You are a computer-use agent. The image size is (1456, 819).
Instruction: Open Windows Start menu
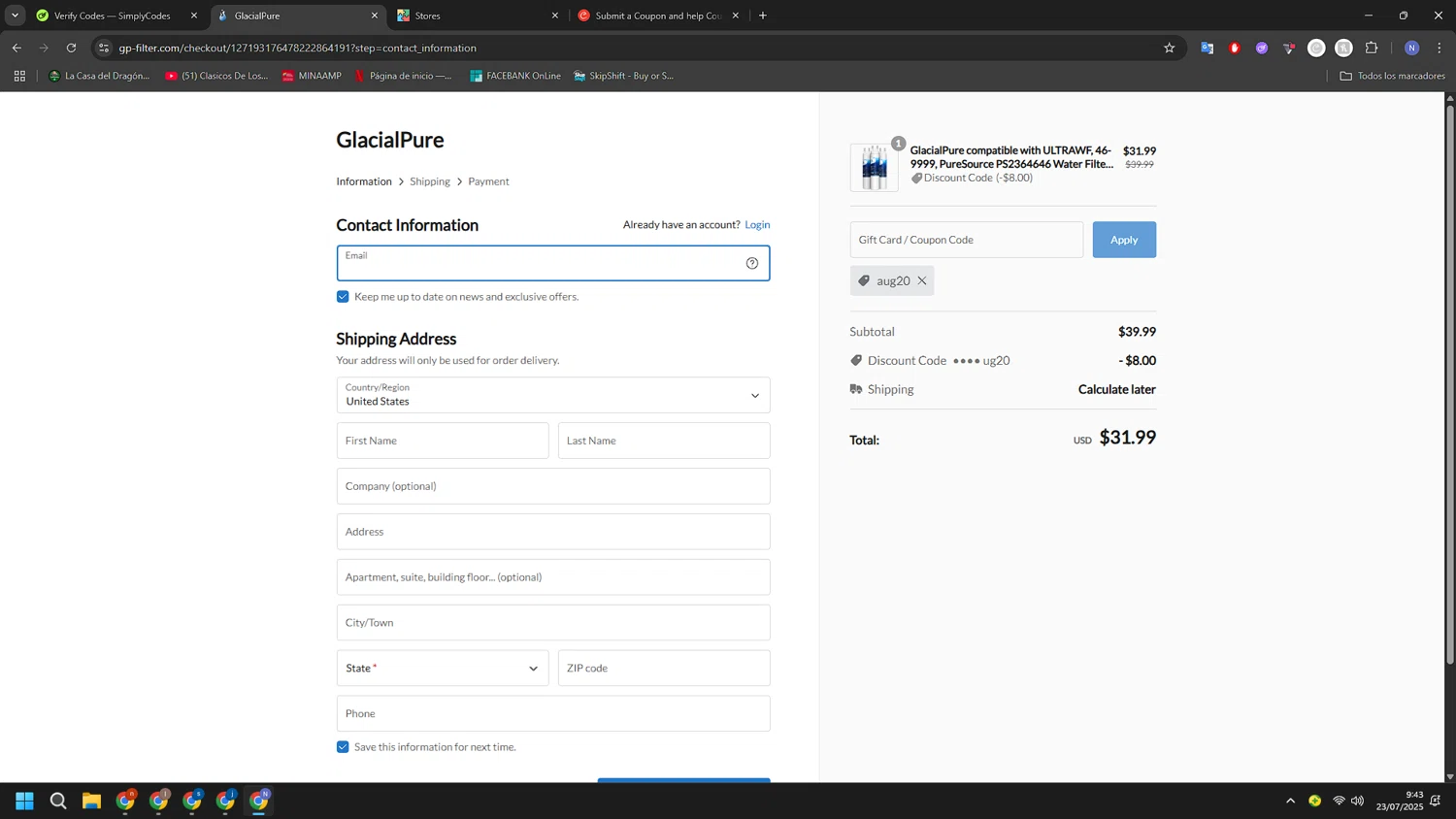point(25,801)
